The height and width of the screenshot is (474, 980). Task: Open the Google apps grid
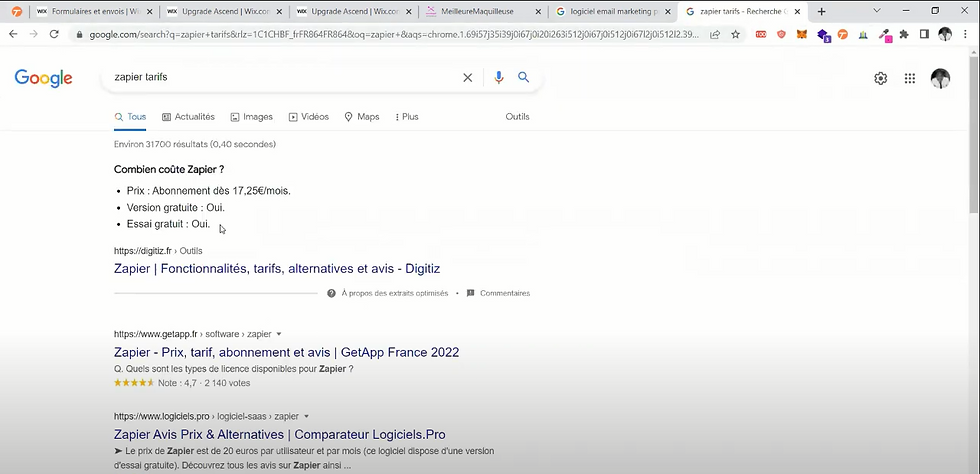(x=910, y=78)
